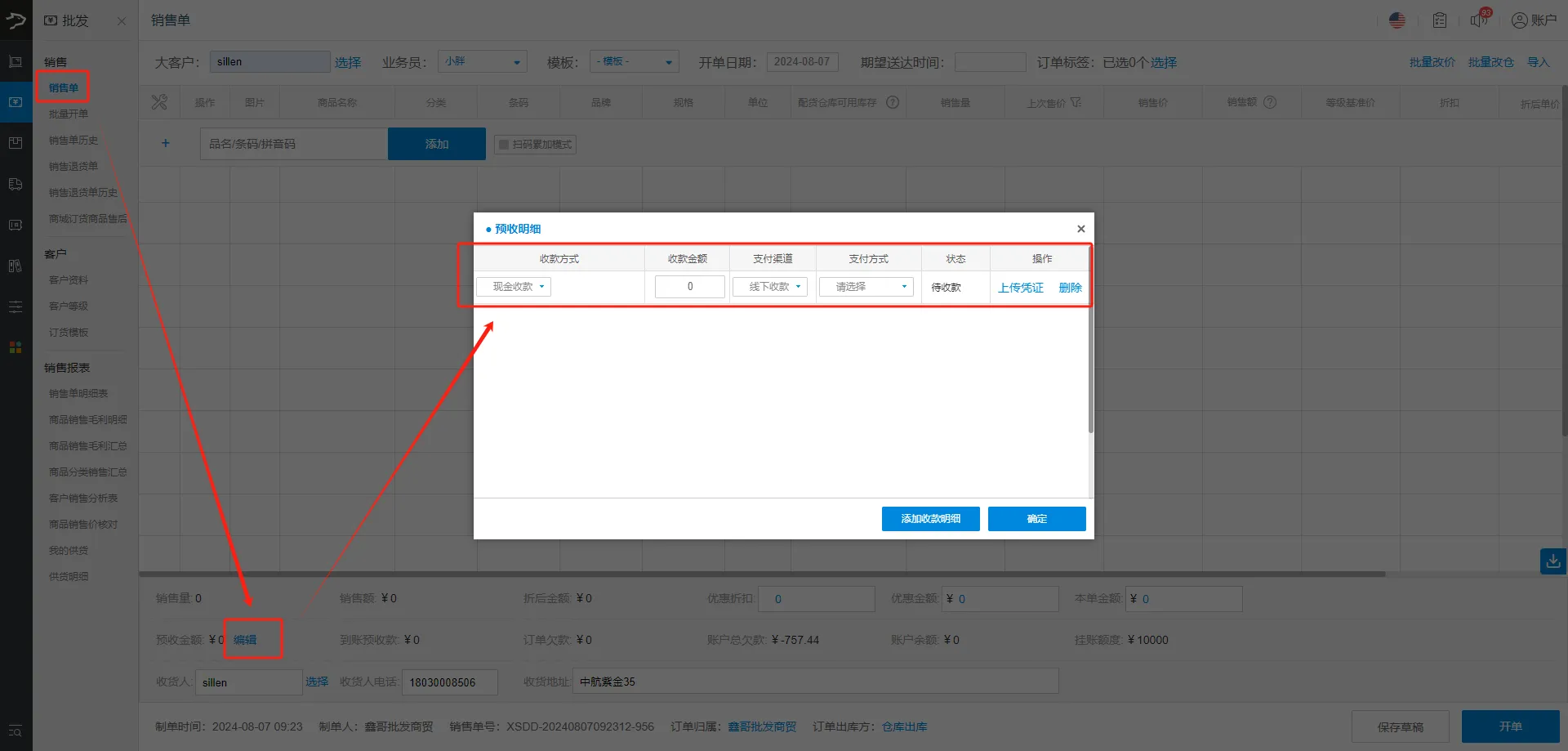This screenshot has height=751, width=1568.
Task: Open the notifications speaker icon with 93 badge
Action: point(1478,20)
